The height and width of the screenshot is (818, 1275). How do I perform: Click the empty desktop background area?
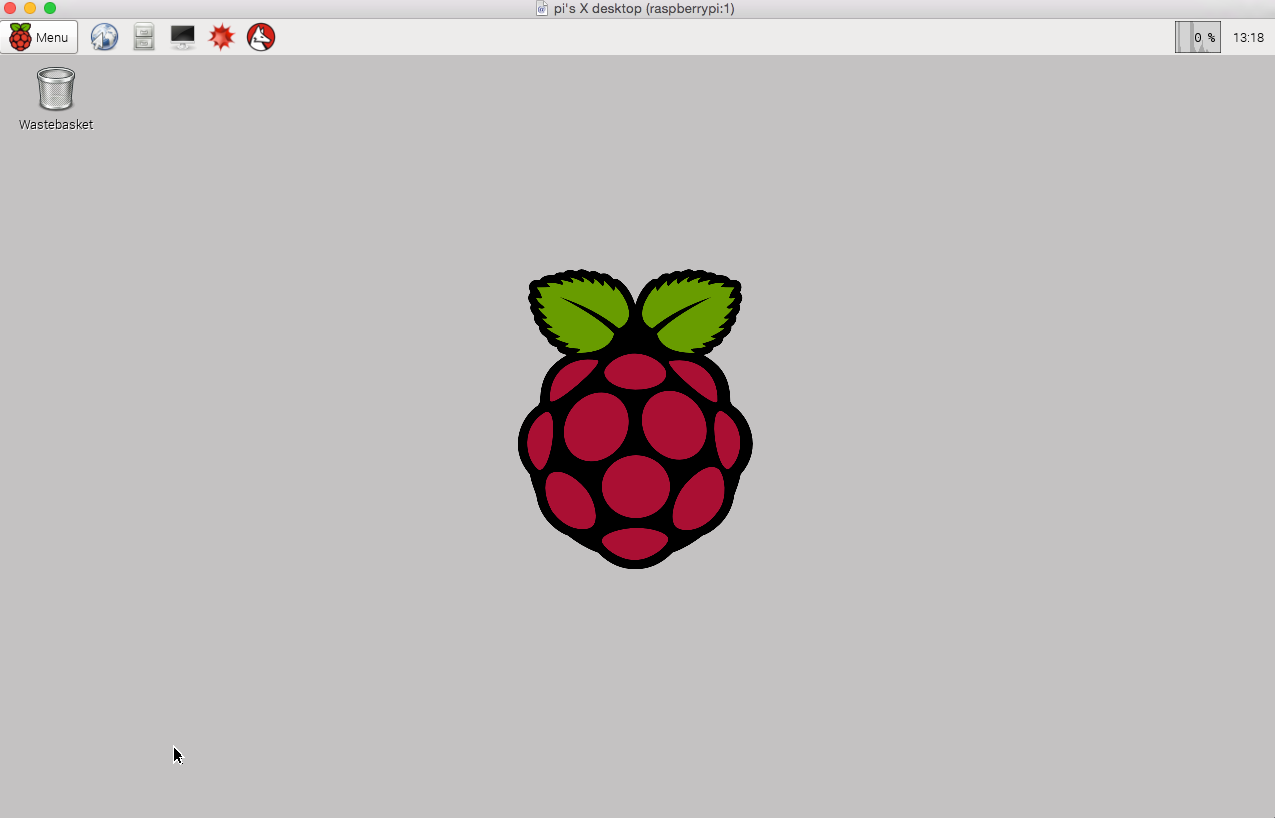(900, 650)
